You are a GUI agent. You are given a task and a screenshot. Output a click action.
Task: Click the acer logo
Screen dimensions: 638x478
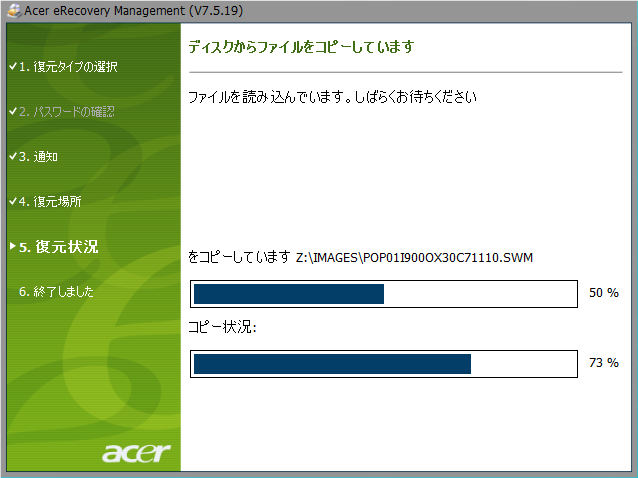pyautogui.click(x=136, y=452)
